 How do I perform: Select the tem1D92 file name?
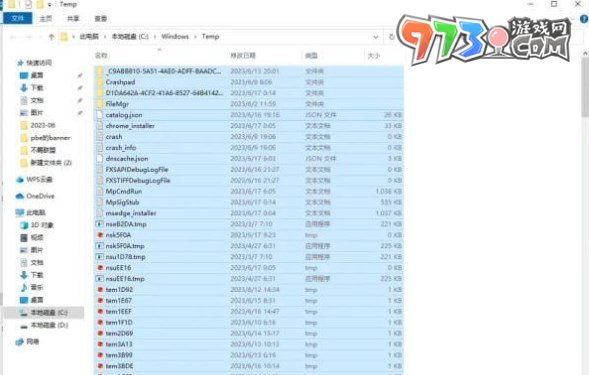point(119,289)
